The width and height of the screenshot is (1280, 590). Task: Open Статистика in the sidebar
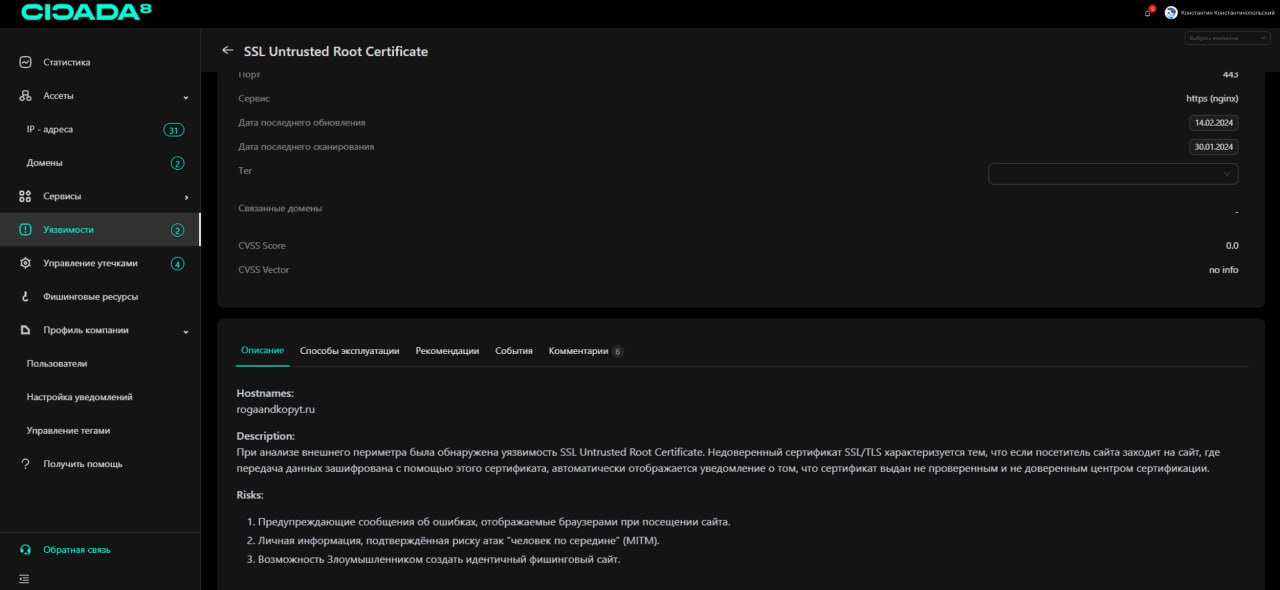tap(67, 62)
